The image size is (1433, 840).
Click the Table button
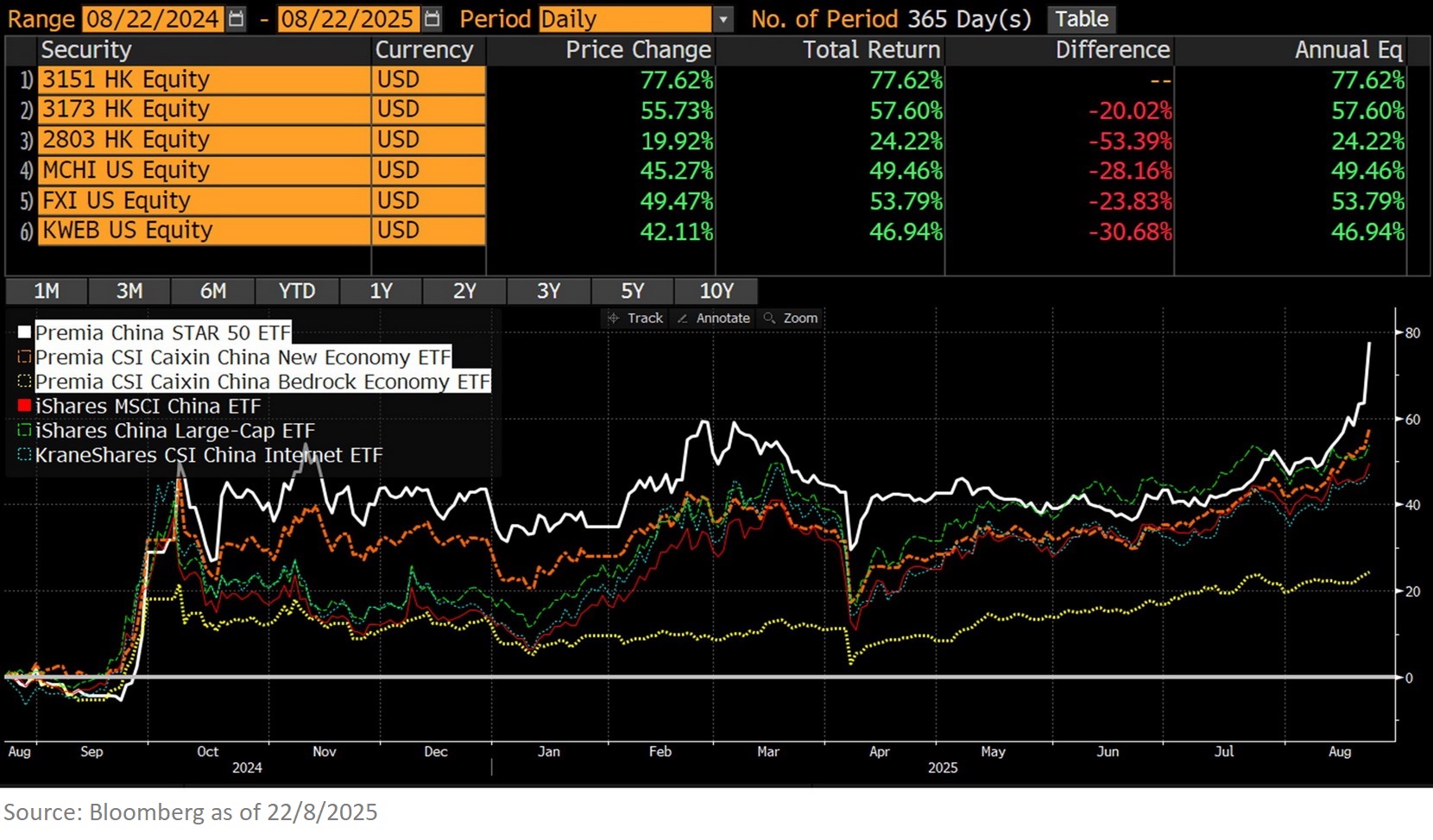coord(1081,19)
